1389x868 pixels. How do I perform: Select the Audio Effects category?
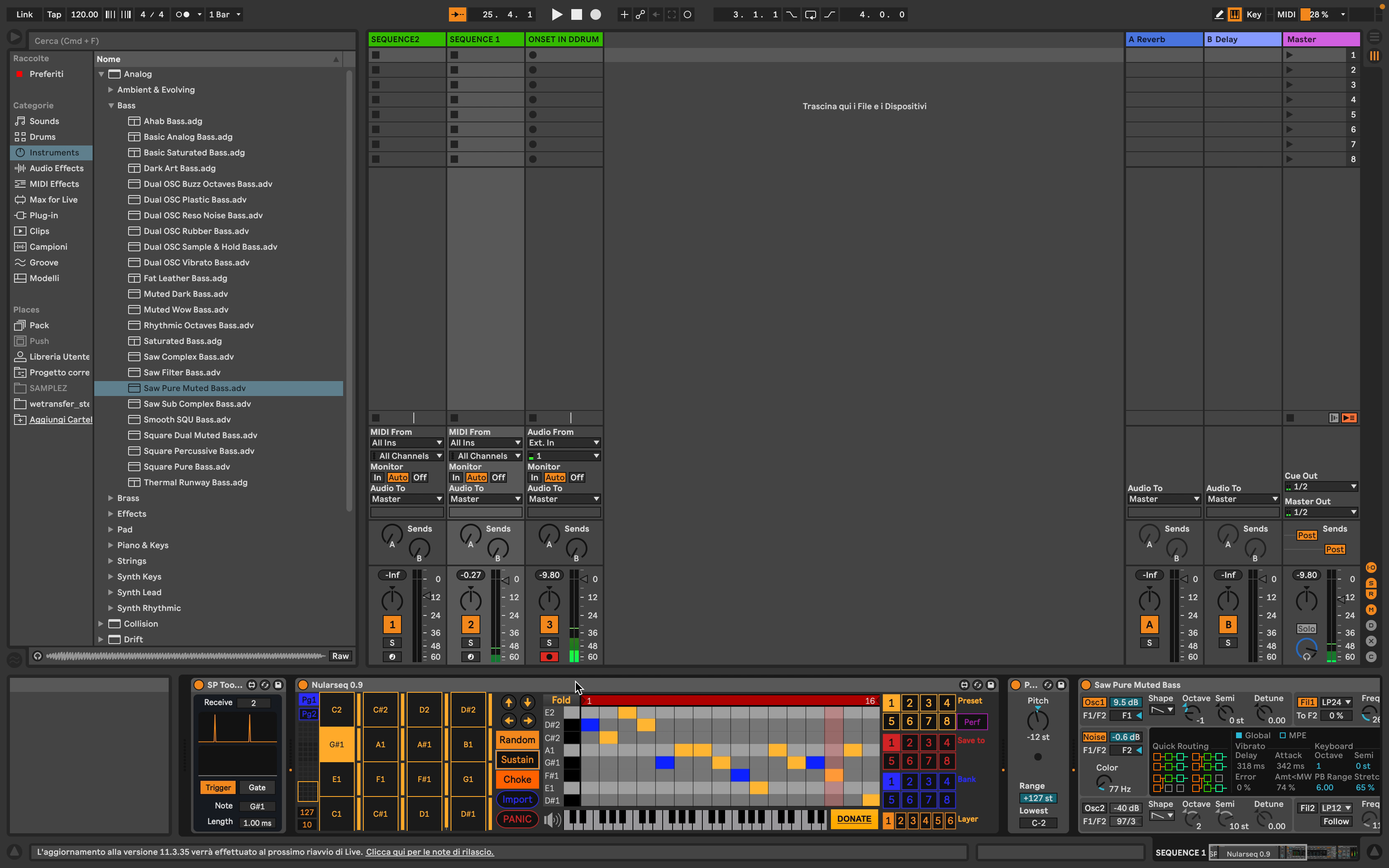click(56, 168)
